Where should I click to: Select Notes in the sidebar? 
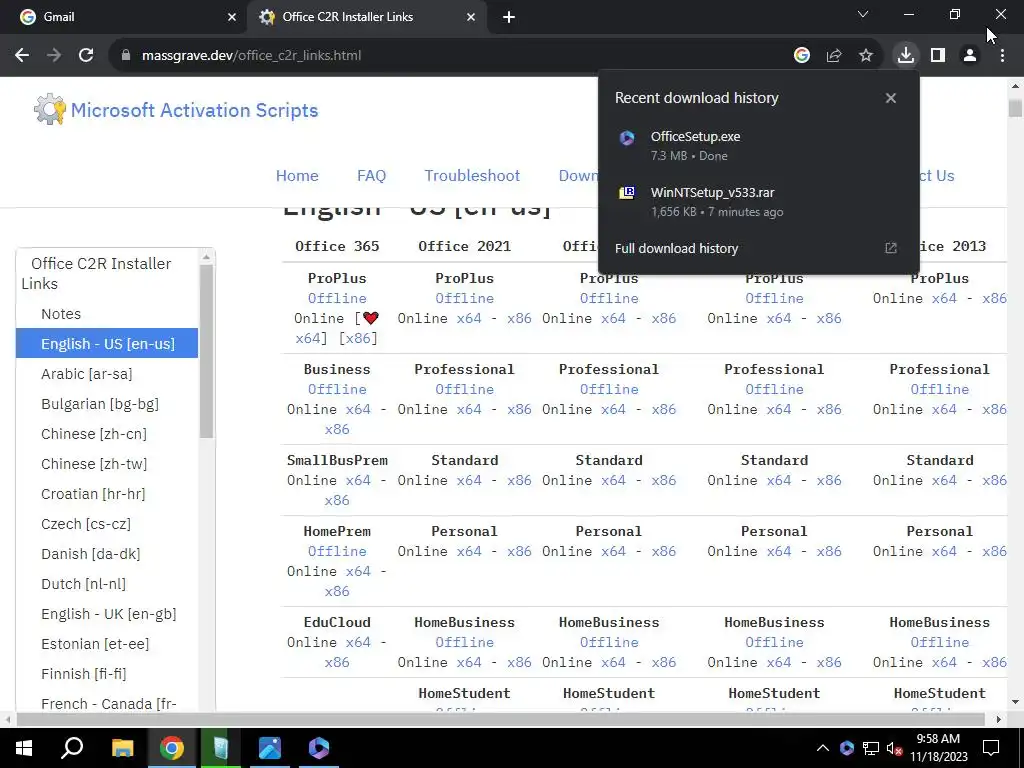107,314
